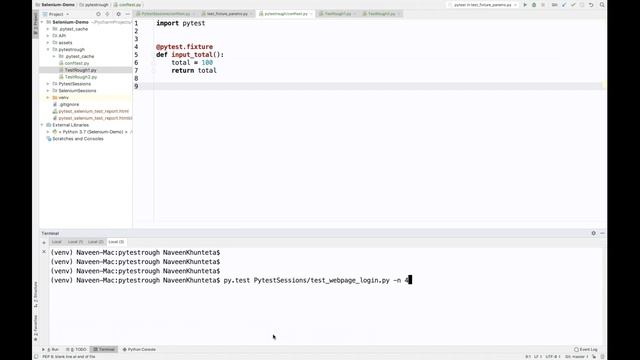Click the locate/scroll-from-source target icon in Project panel
The image size is (640, 360).
pos(98,14)
